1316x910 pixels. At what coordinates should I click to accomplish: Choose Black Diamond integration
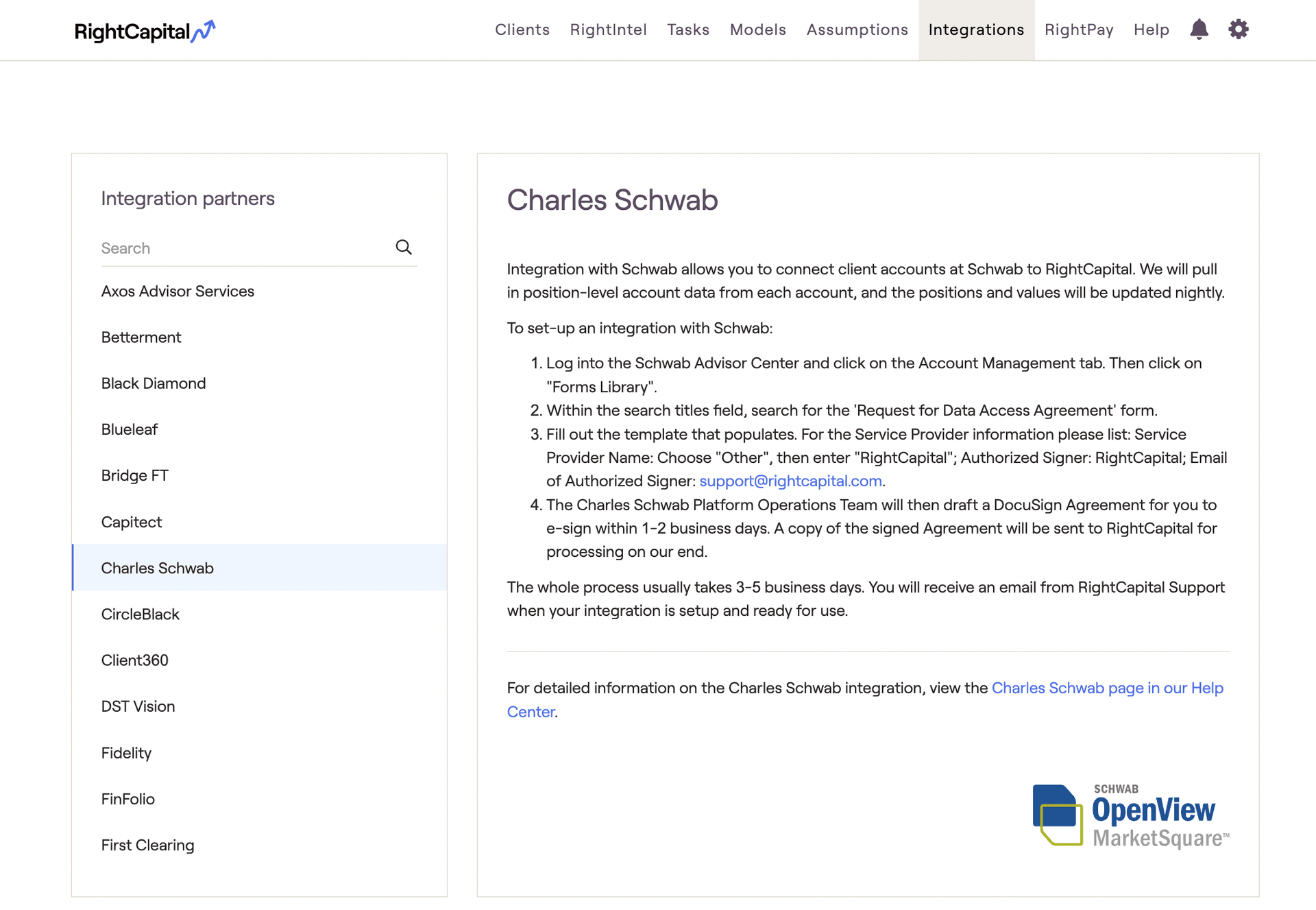pos(259,383)
